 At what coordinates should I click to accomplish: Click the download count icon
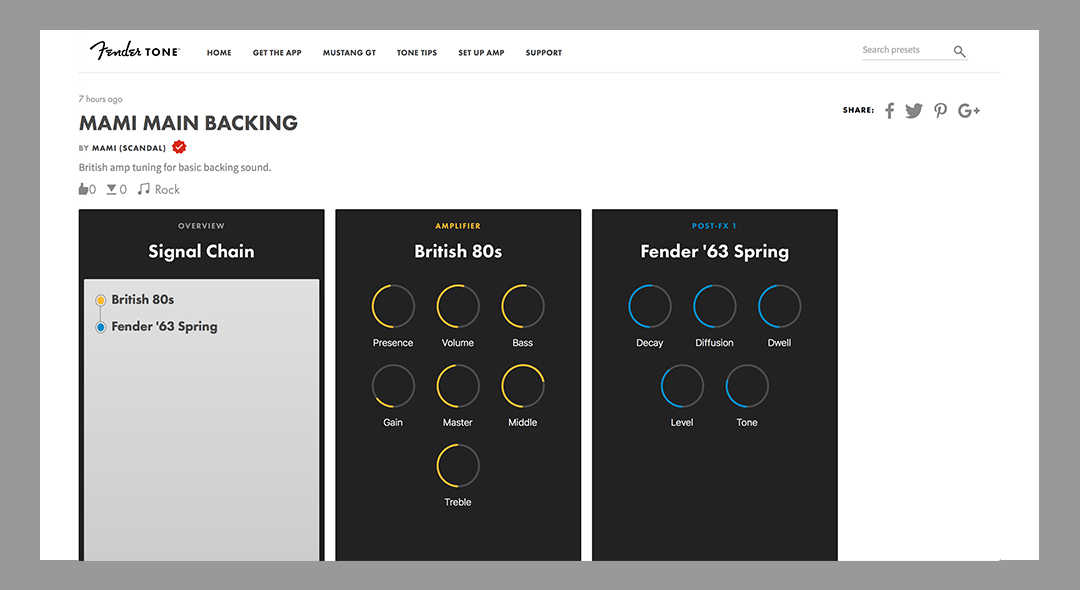(111, 189)
